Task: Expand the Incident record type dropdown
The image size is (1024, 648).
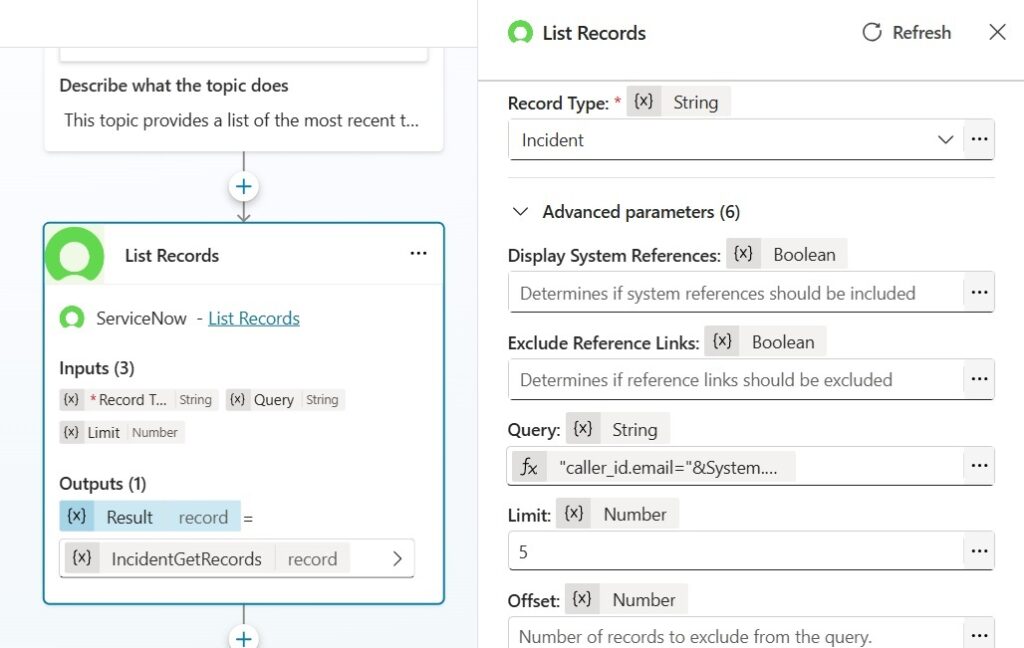Action: click(945, 140)
